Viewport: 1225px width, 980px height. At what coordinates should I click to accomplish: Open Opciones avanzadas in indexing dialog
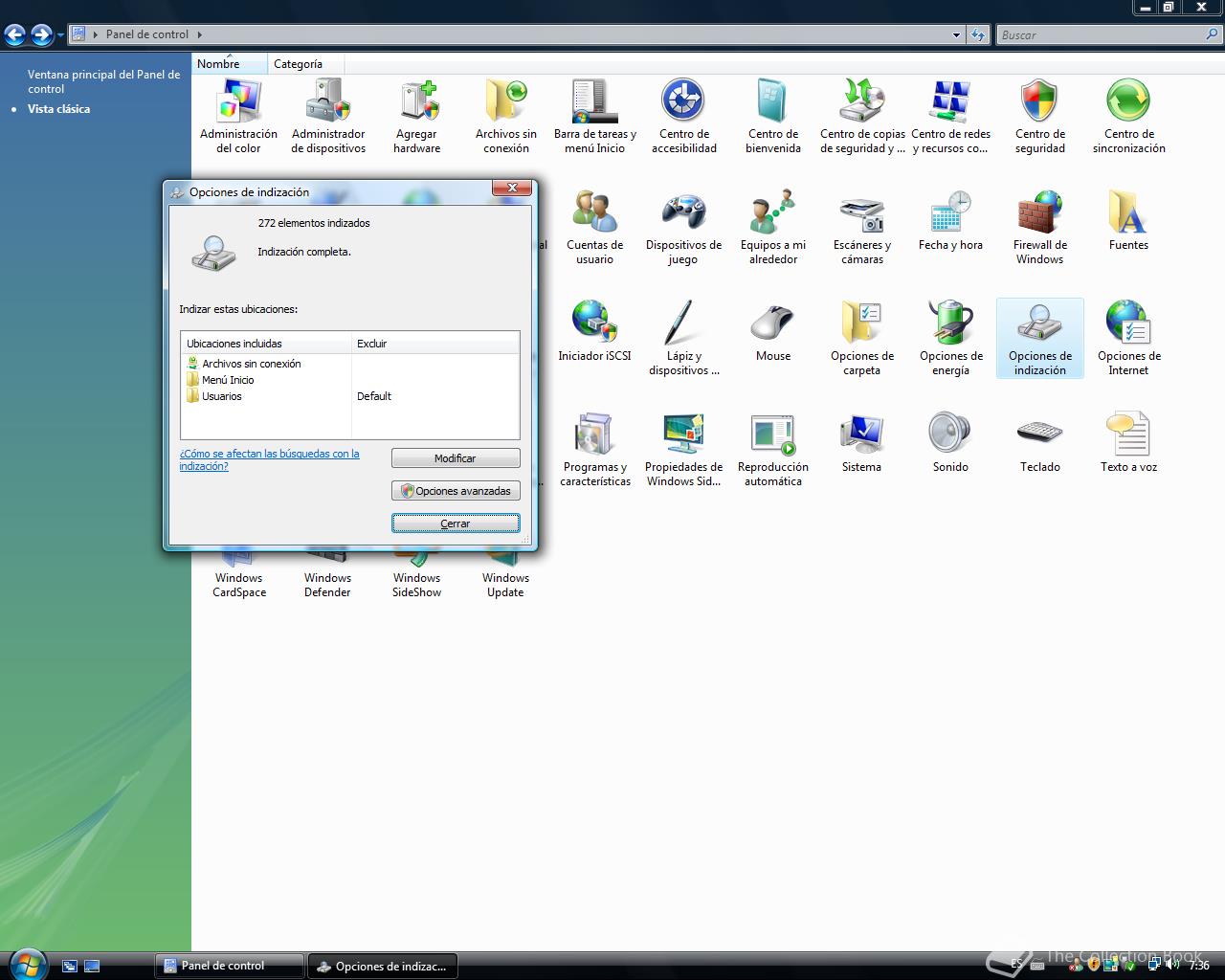coord(456,491)
